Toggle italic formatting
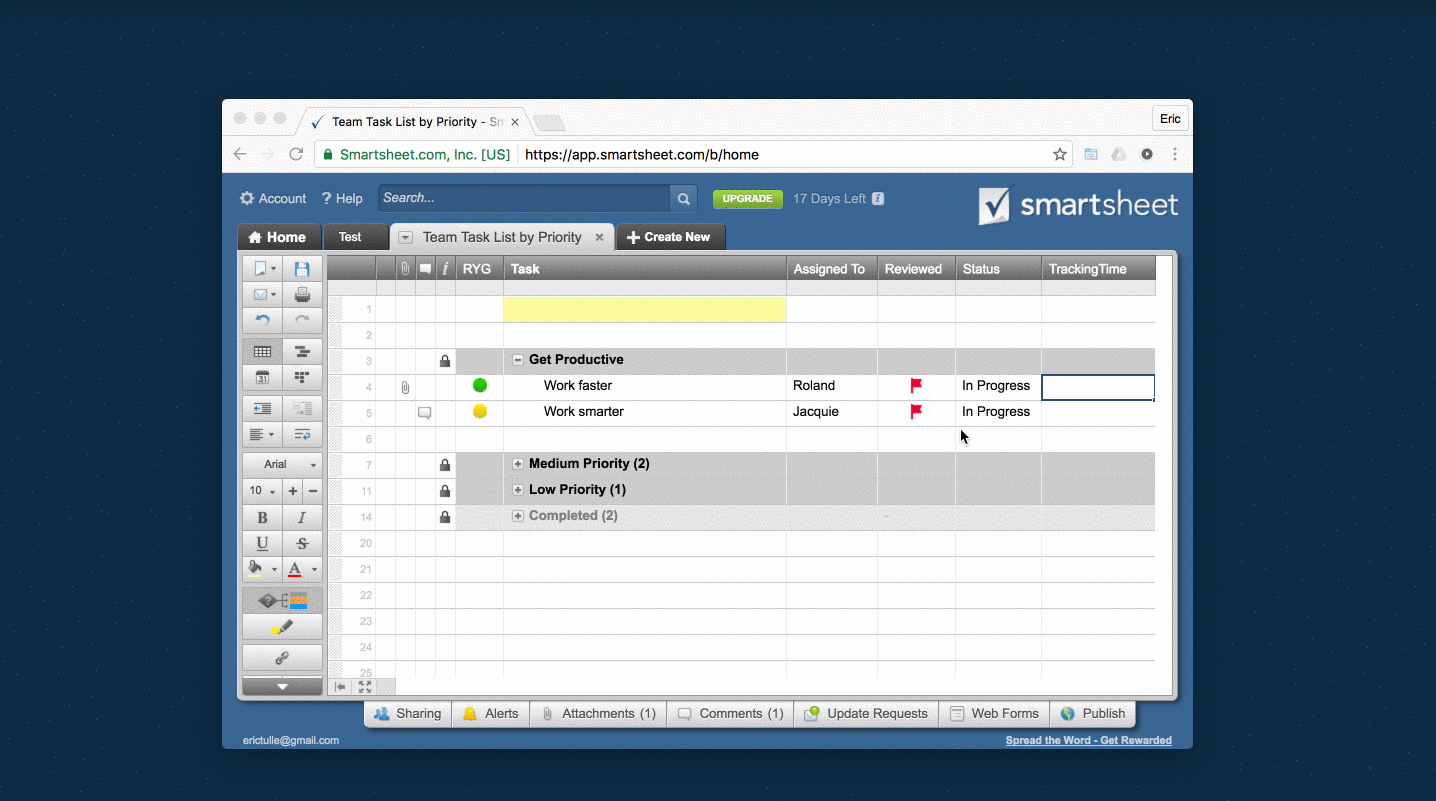The width and height of the screenshot is (1436, 801). coord(302,517)
